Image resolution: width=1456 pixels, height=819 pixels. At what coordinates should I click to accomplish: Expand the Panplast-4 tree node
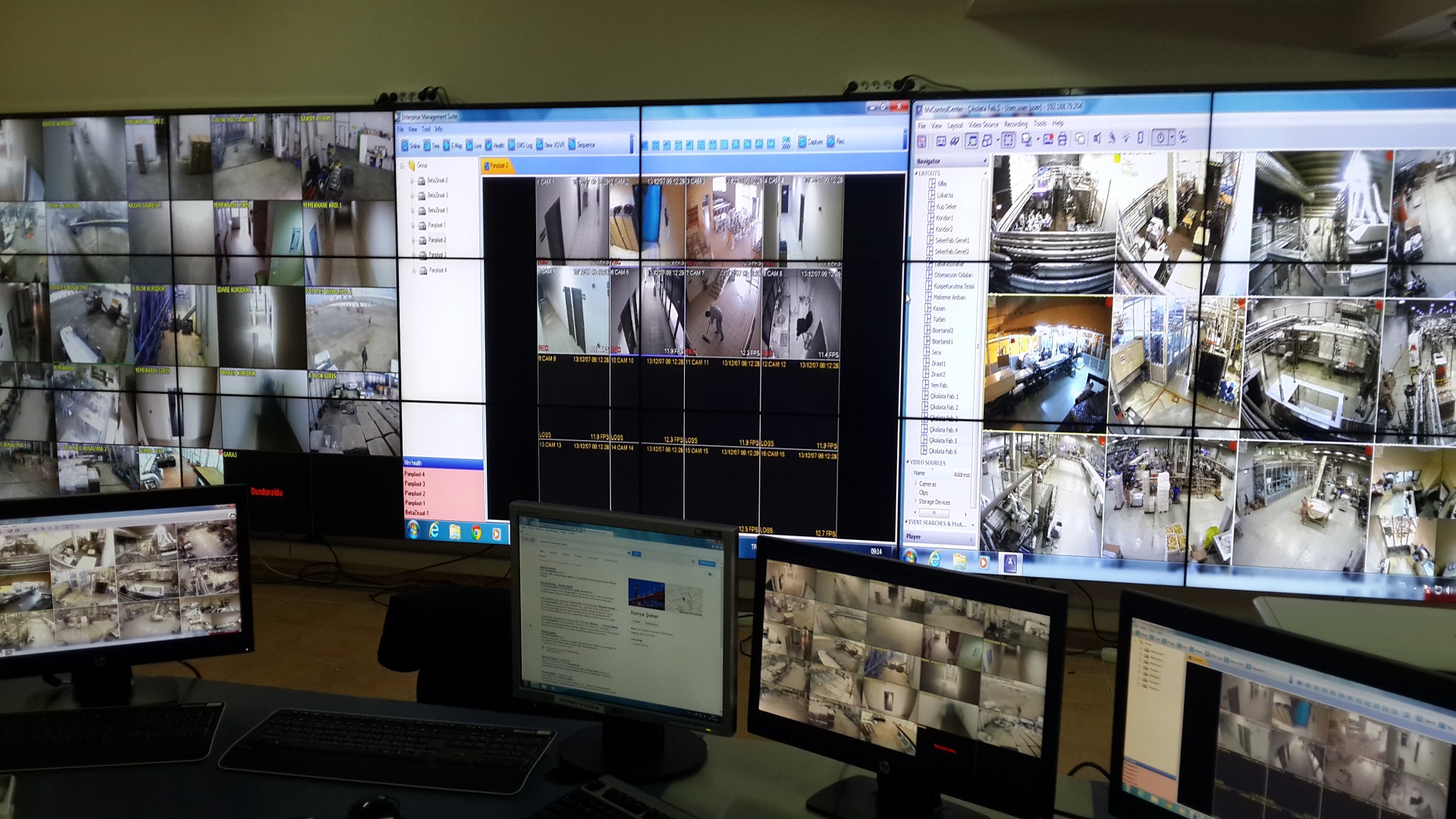tap(414, 270)
